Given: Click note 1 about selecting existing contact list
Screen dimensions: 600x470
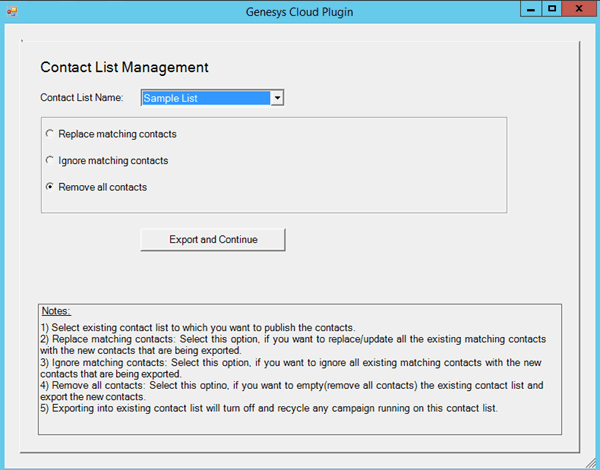Looking at the screenshot, I should pos(198,328).
